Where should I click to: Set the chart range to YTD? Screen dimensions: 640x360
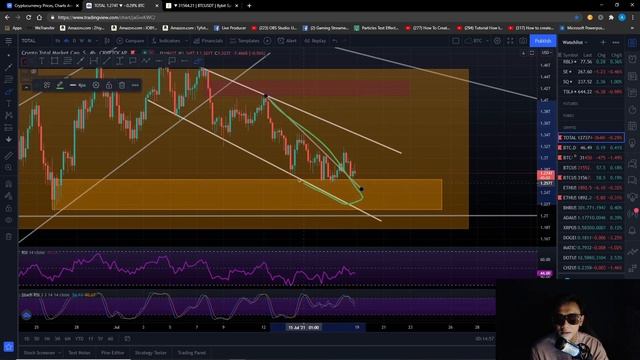pos(79,339)
